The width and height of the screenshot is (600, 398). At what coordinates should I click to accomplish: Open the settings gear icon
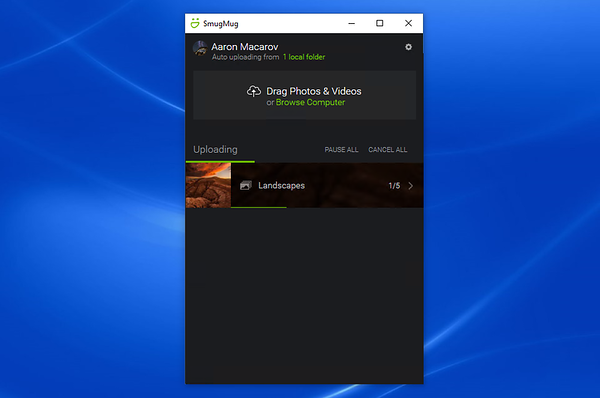(408, 47)
